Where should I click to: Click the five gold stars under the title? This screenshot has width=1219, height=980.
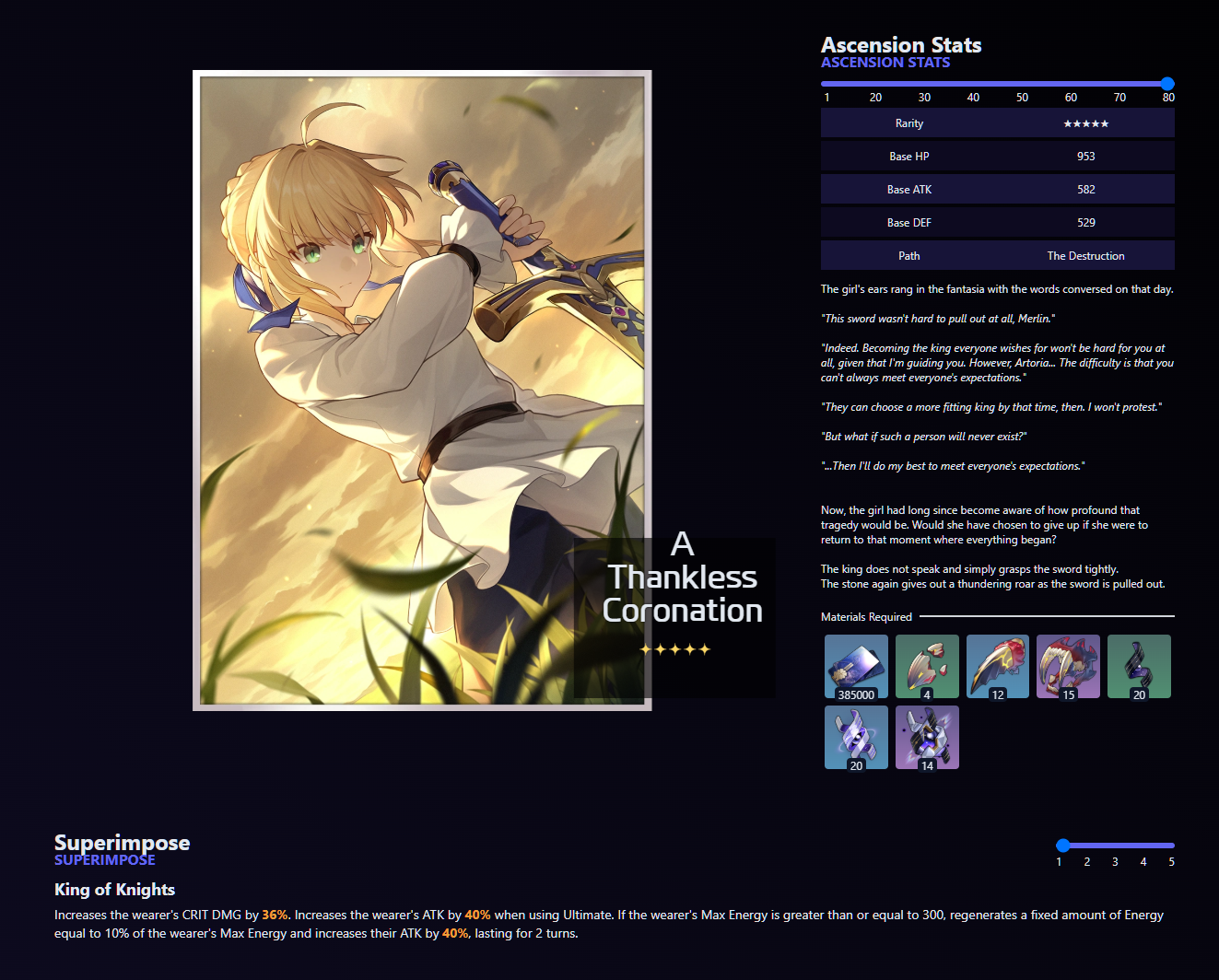[675, 649]
